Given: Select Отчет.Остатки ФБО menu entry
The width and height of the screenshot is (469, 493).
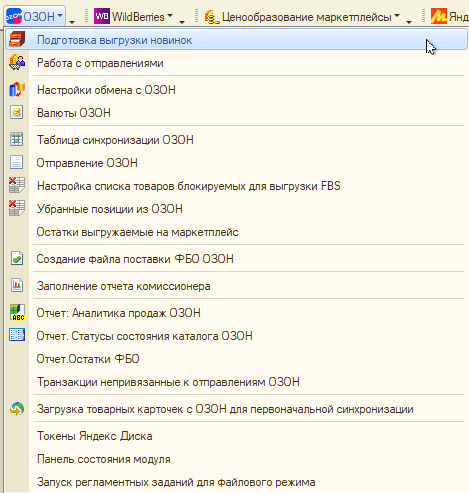Looking at the screenshot, I should [88, 359].
